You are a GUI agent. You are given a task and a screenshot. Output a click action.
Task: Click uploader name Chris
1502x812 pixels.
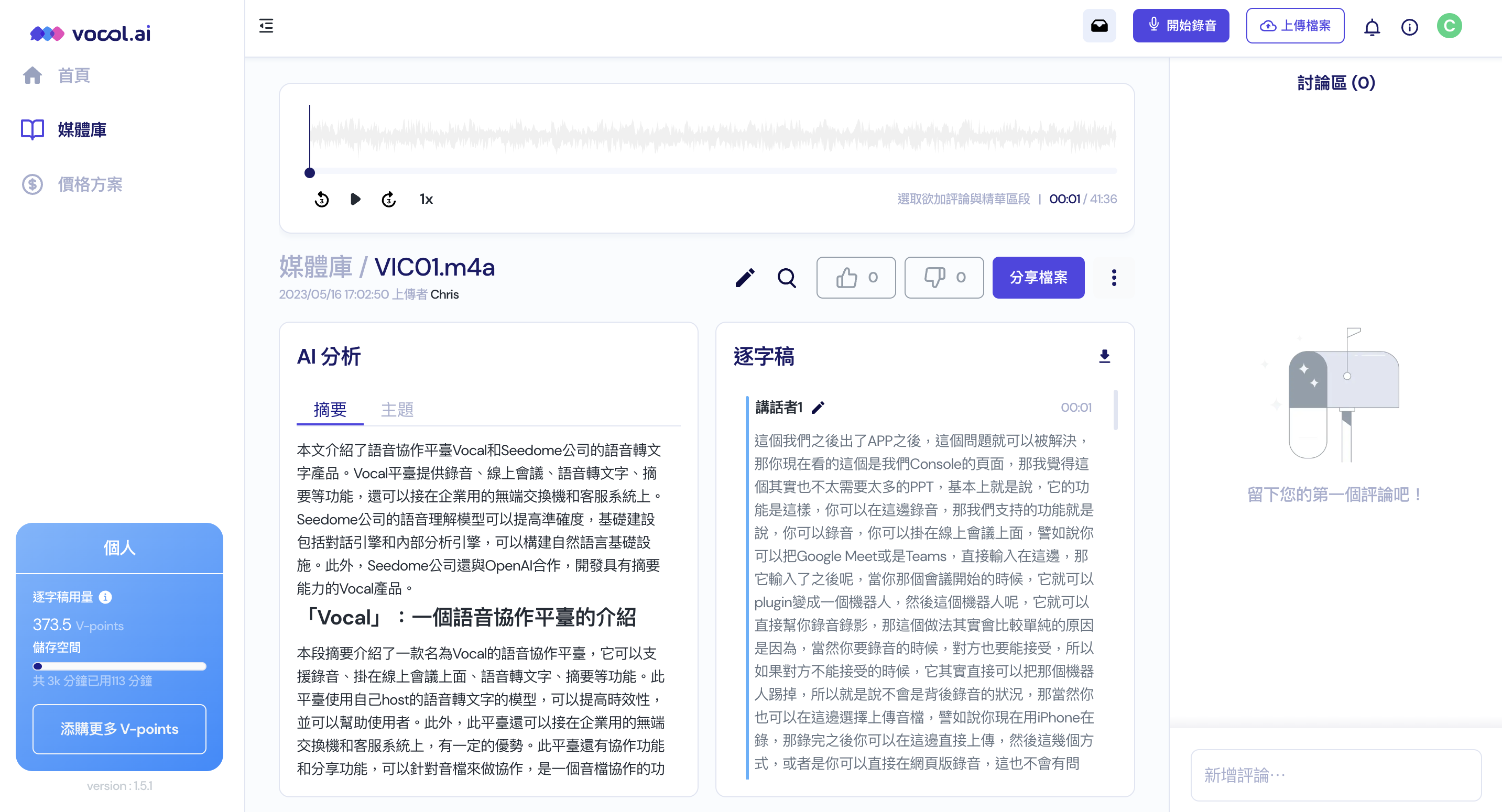click(444, 294)
